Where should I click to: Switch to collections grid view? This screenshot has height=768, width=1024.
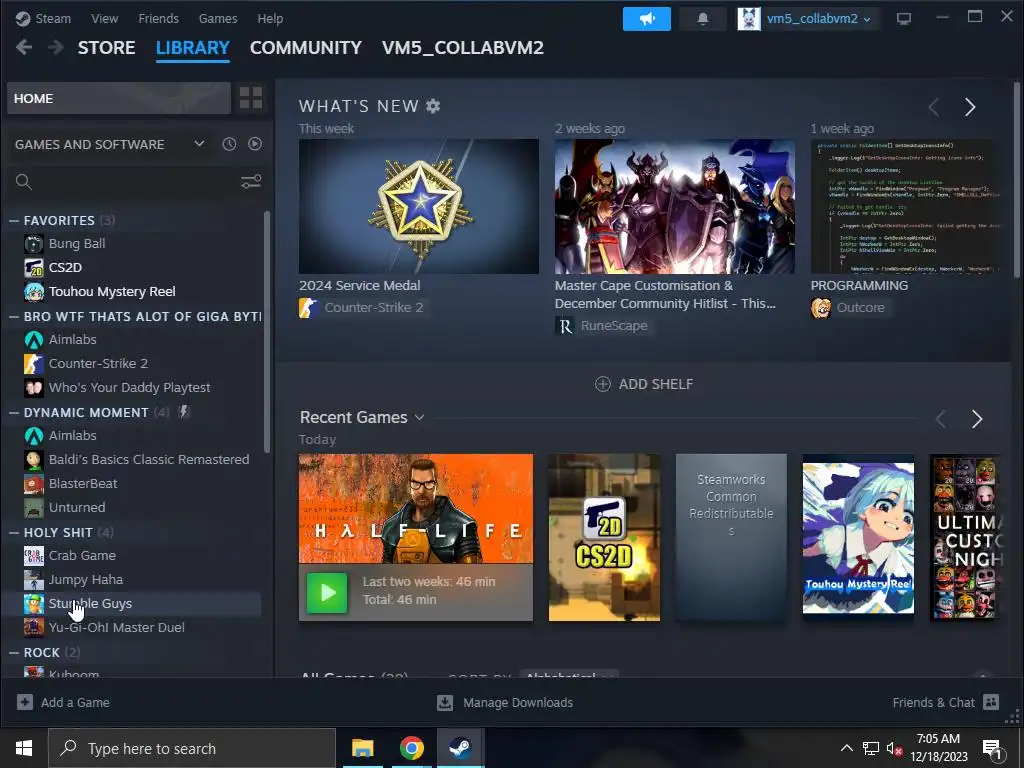point(251,98)
